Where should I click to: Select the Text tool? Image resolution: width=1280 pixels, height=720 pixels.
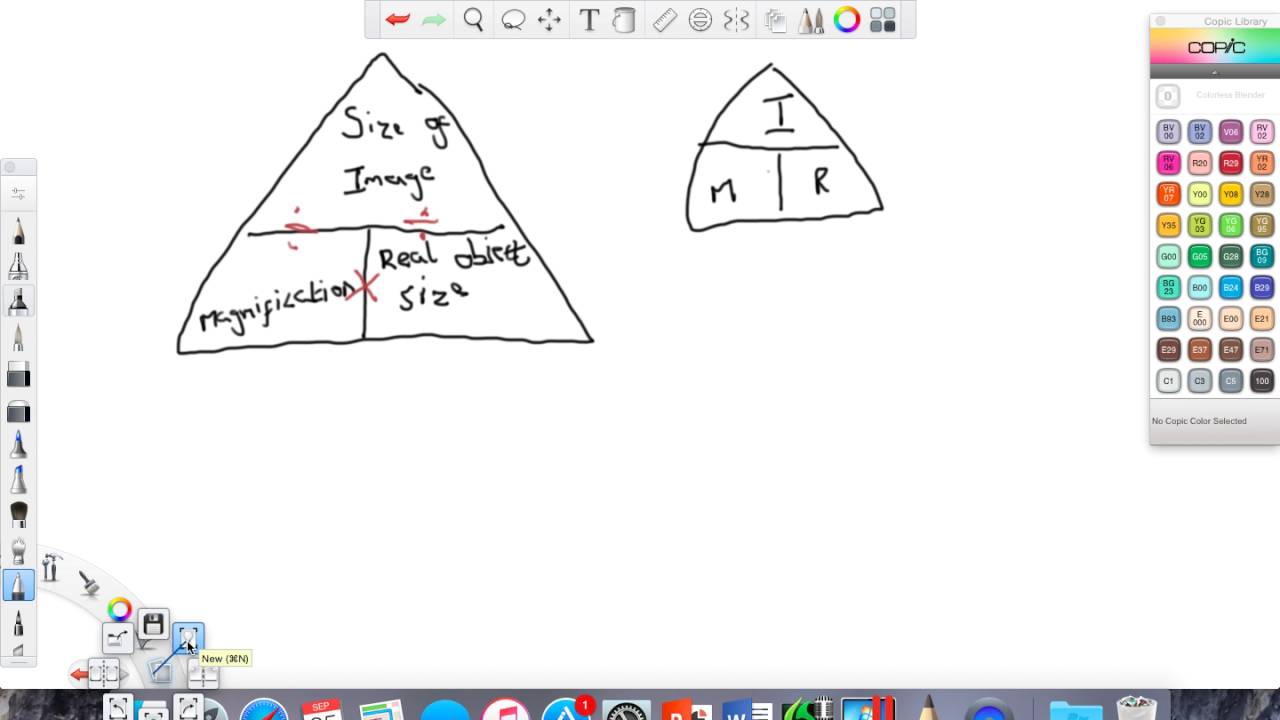589,20
